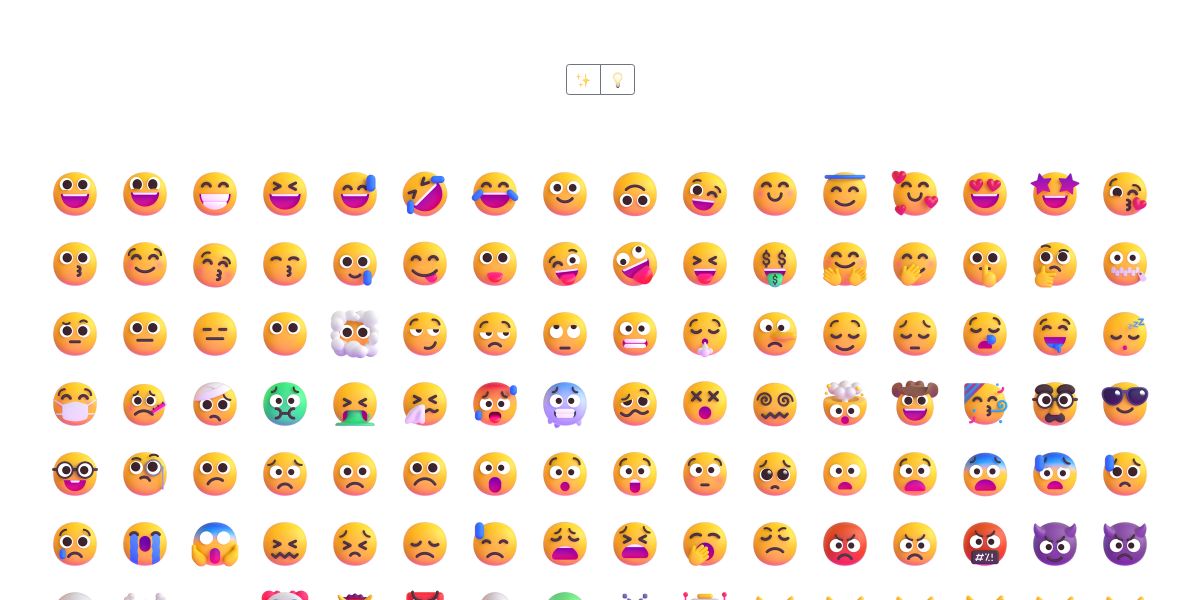
Task: Select the sparkles style toggle button
Action: pos(583,80)
